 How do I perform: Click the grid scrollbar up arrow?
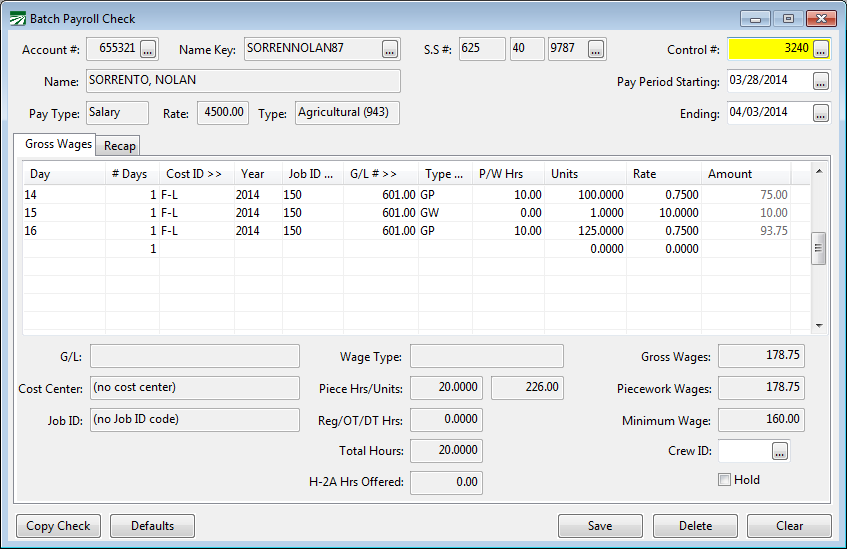coord(819,171)
